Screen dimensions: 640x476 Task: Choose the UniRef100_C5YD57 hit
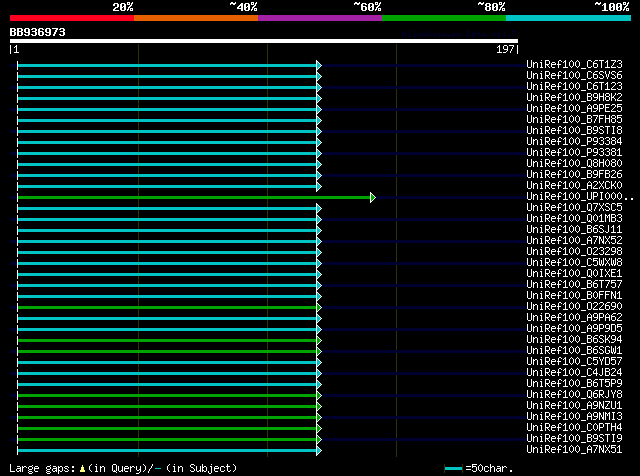point(574,362)
